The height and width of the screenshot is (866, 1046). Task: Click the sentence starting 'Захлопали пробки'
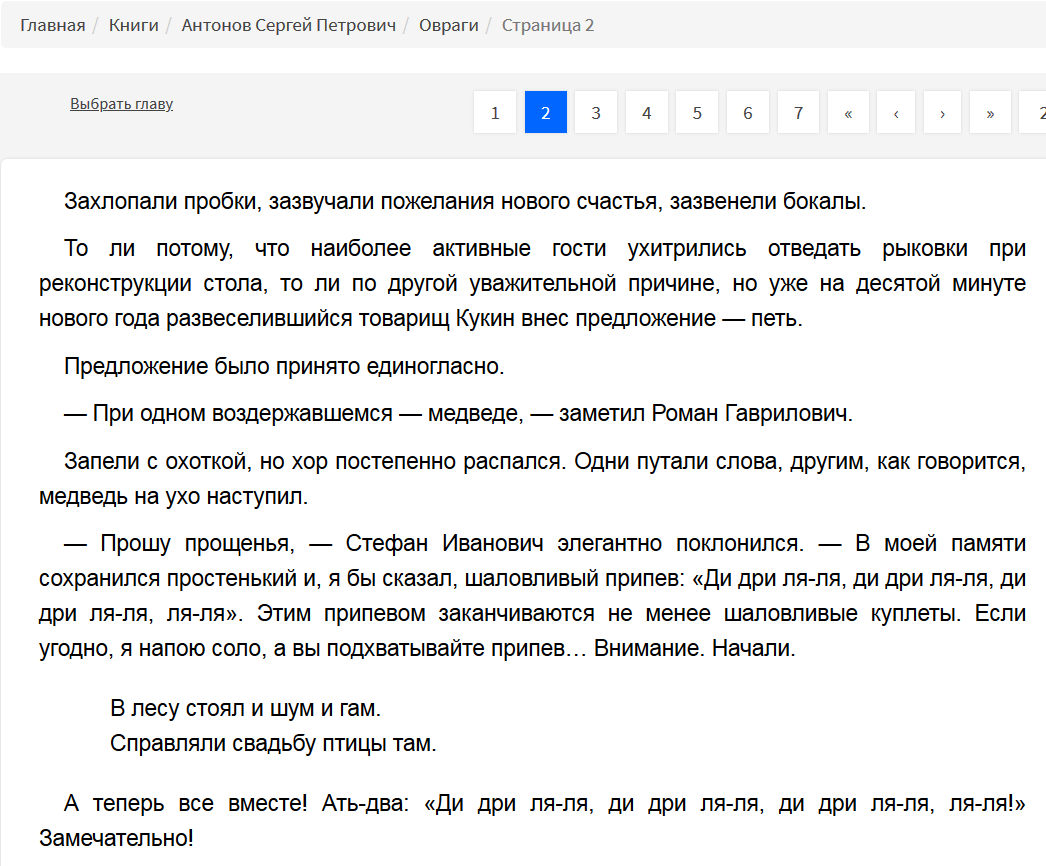coord(465,201)
